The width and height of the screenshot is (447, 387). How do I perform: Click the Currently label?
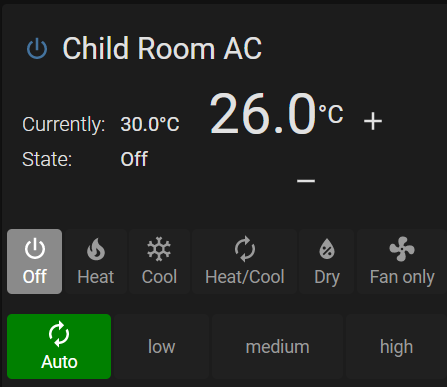coord(64,125)
